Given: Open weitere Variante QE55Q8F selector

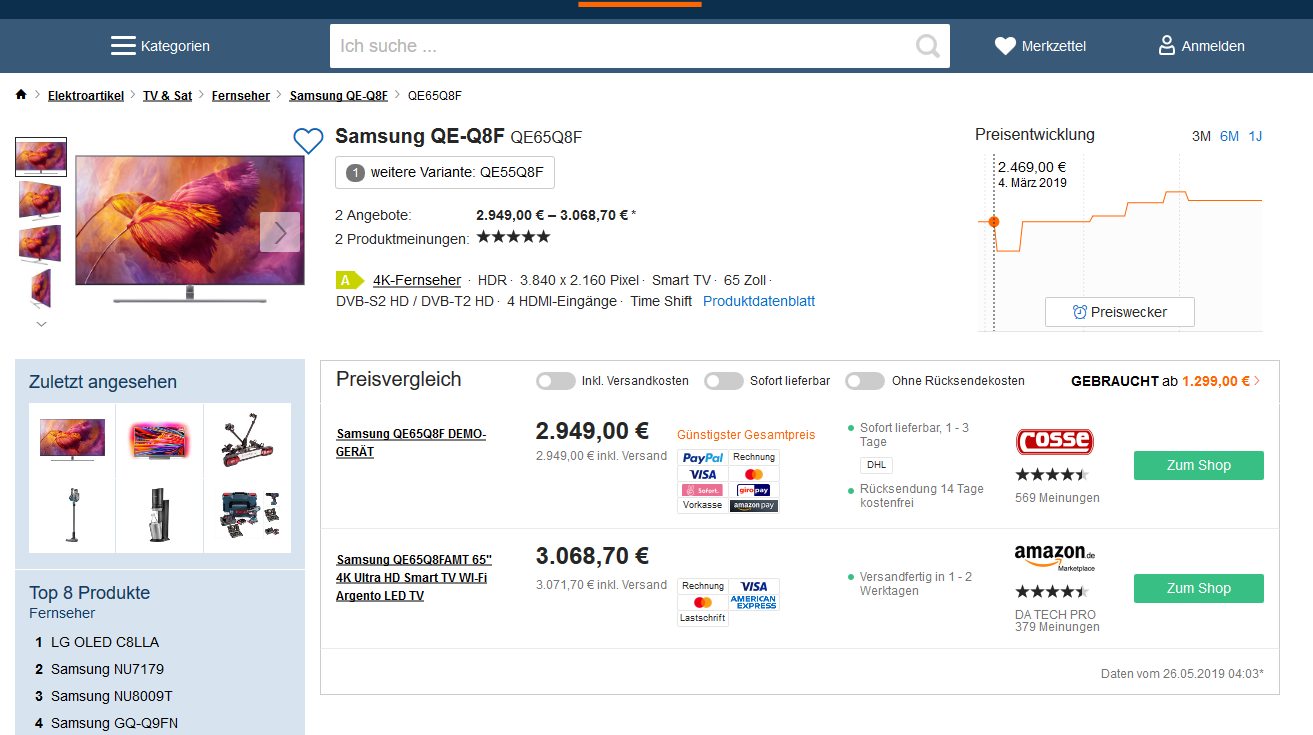Looking at the screenshot, I should tap(445, 172).
